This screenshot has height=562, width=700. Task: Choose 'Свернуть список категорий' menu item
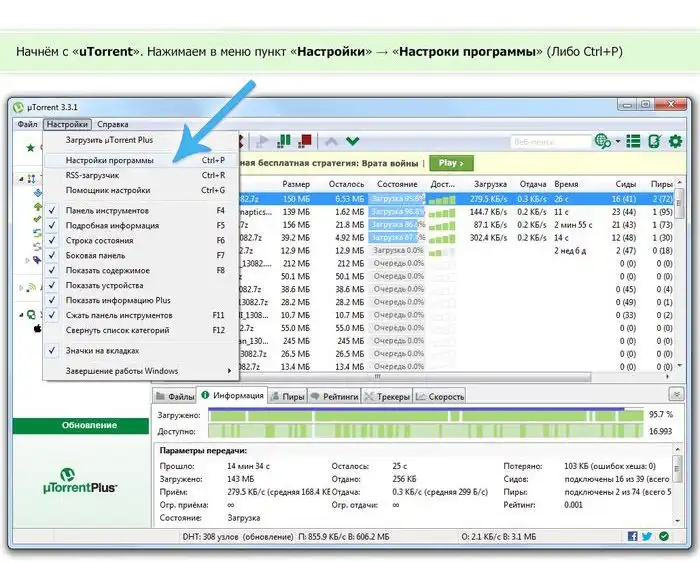[140, 330]
